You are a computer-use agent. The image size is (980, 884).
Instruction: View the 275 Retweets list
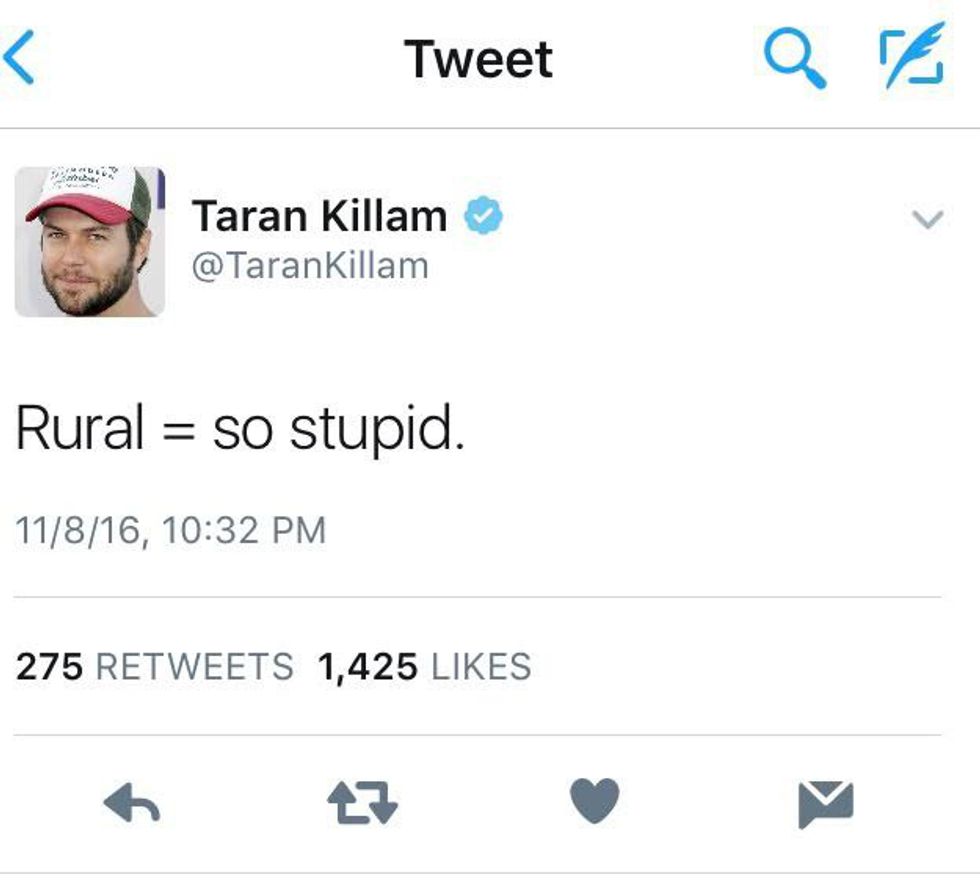coord(154,666)
